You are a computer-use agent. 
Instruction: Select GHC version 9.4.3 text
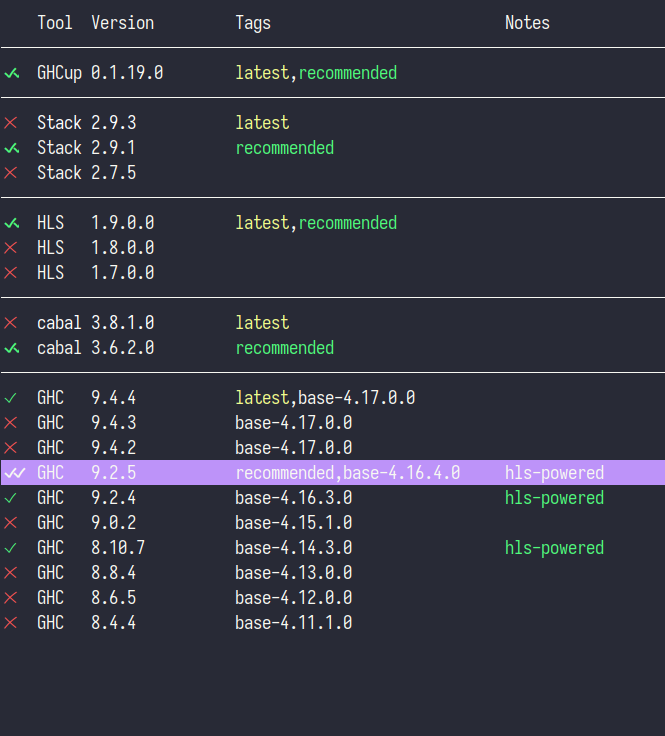[114, 422]
